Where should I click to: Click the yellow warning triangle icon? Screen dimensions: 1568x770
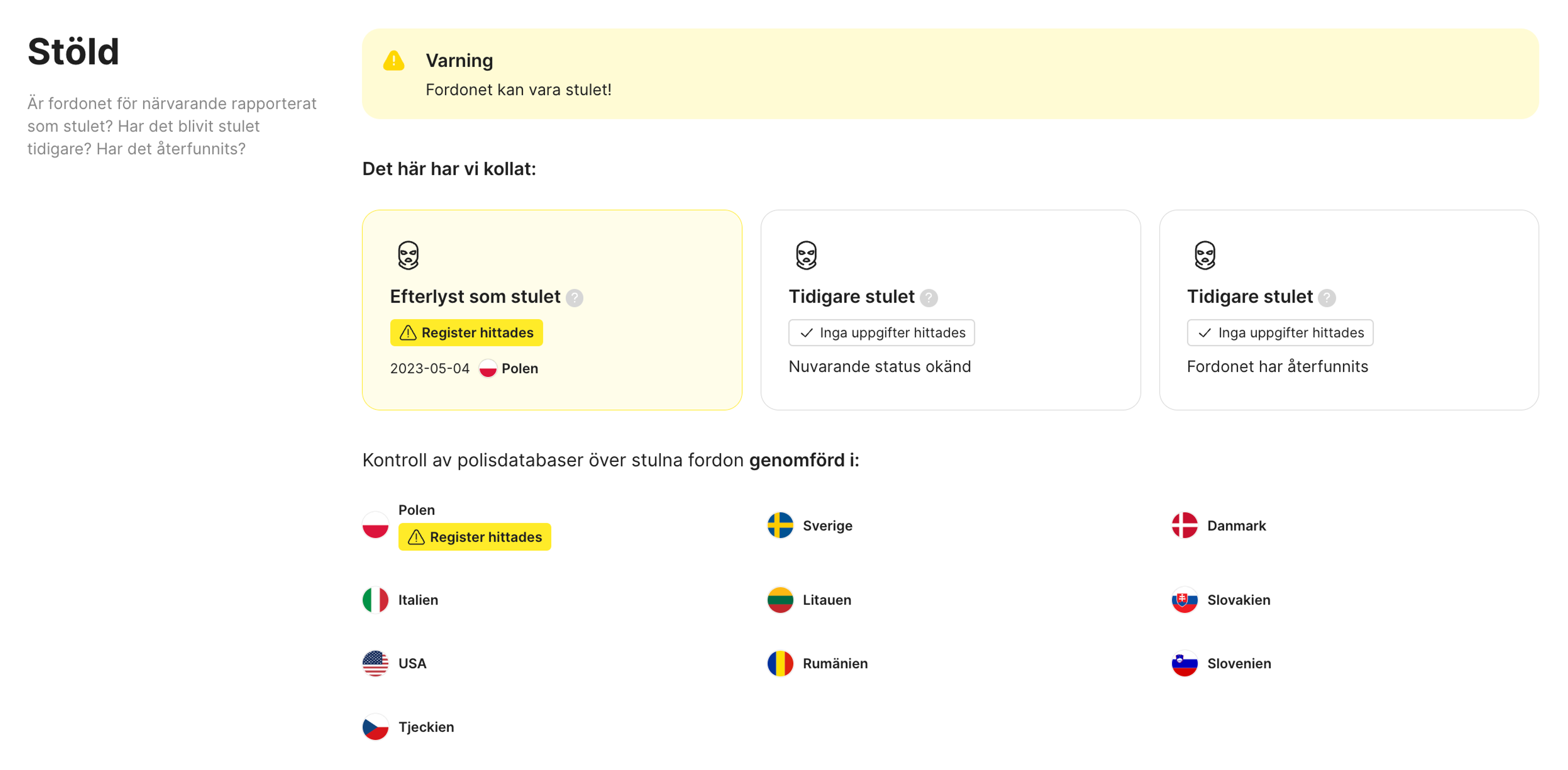coord(393,61)
